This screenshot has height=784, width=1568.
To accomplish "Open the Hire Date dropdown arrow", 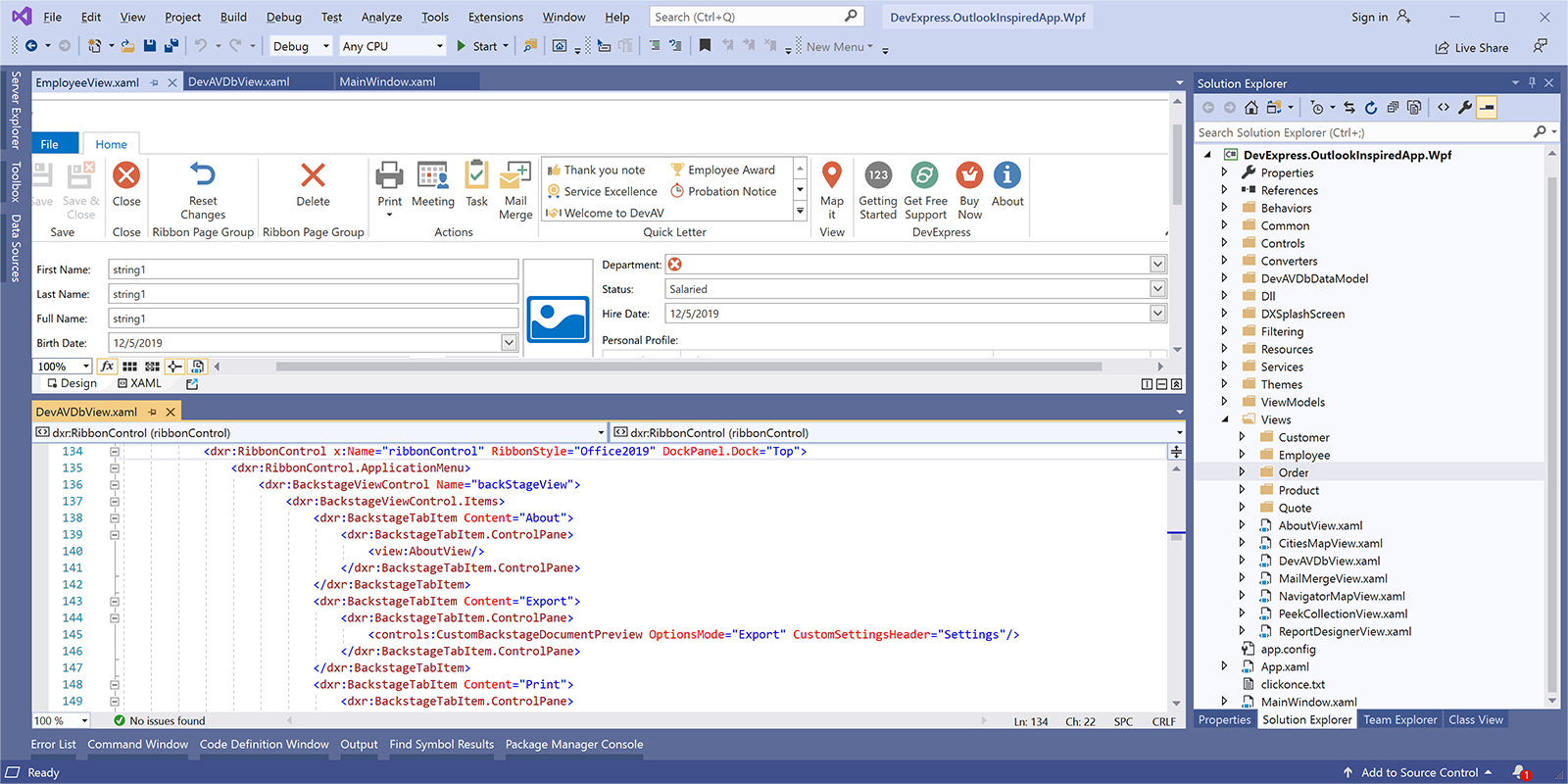I will [1157, 314].
